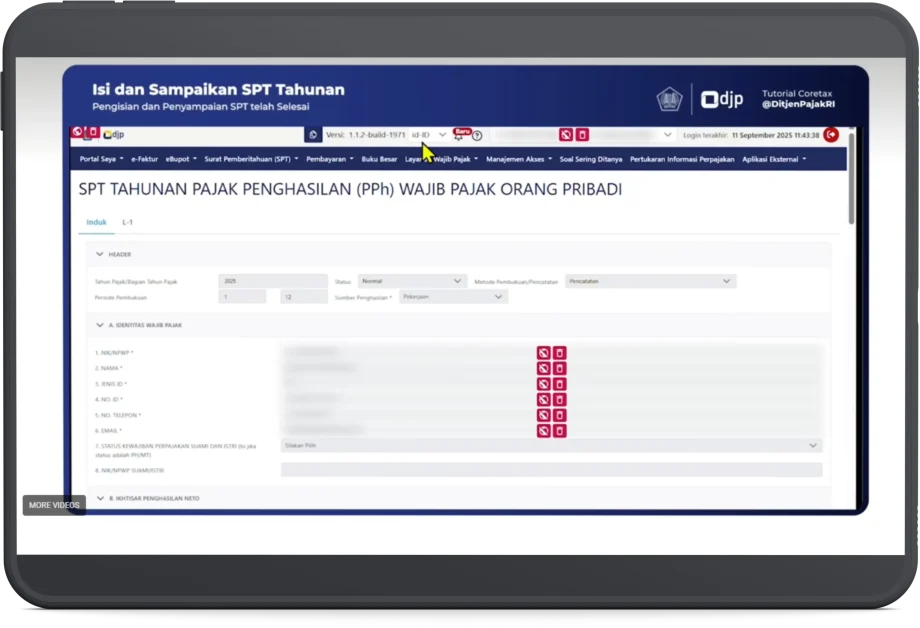
Task: Click the trash icon in the NIK/NPWP row
Action: (x=560, y=353)
